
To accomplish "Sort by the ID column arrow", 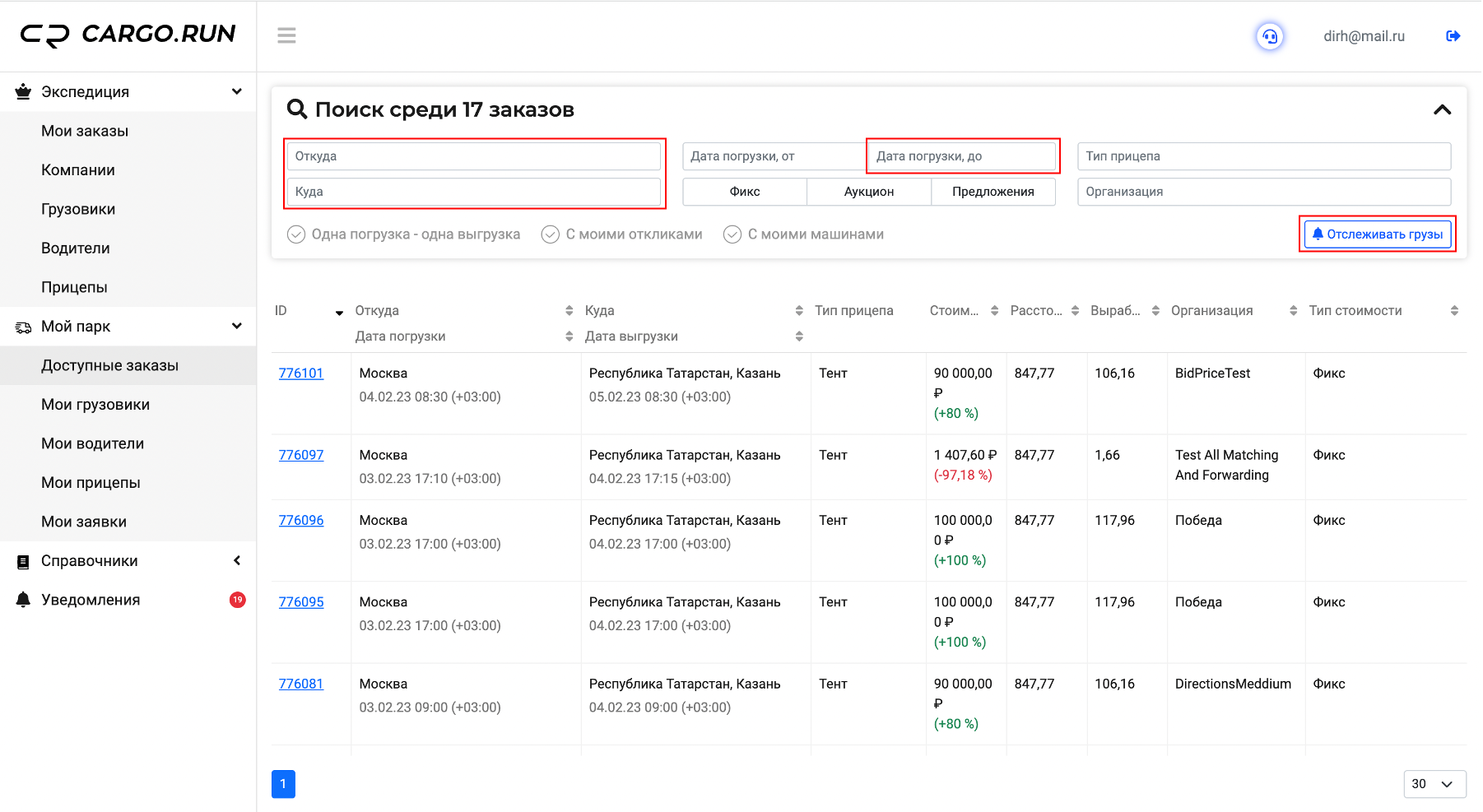I will [x=339, y=312].
